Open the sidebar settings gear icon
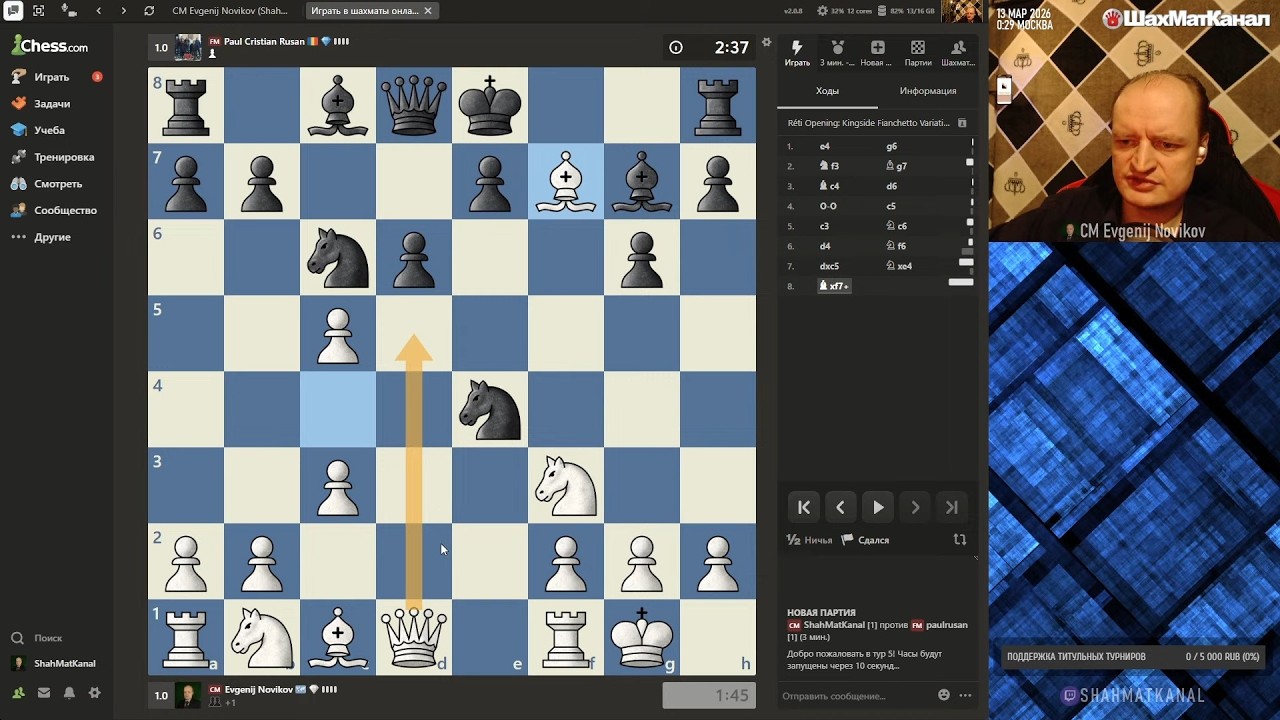 (94, 692)
